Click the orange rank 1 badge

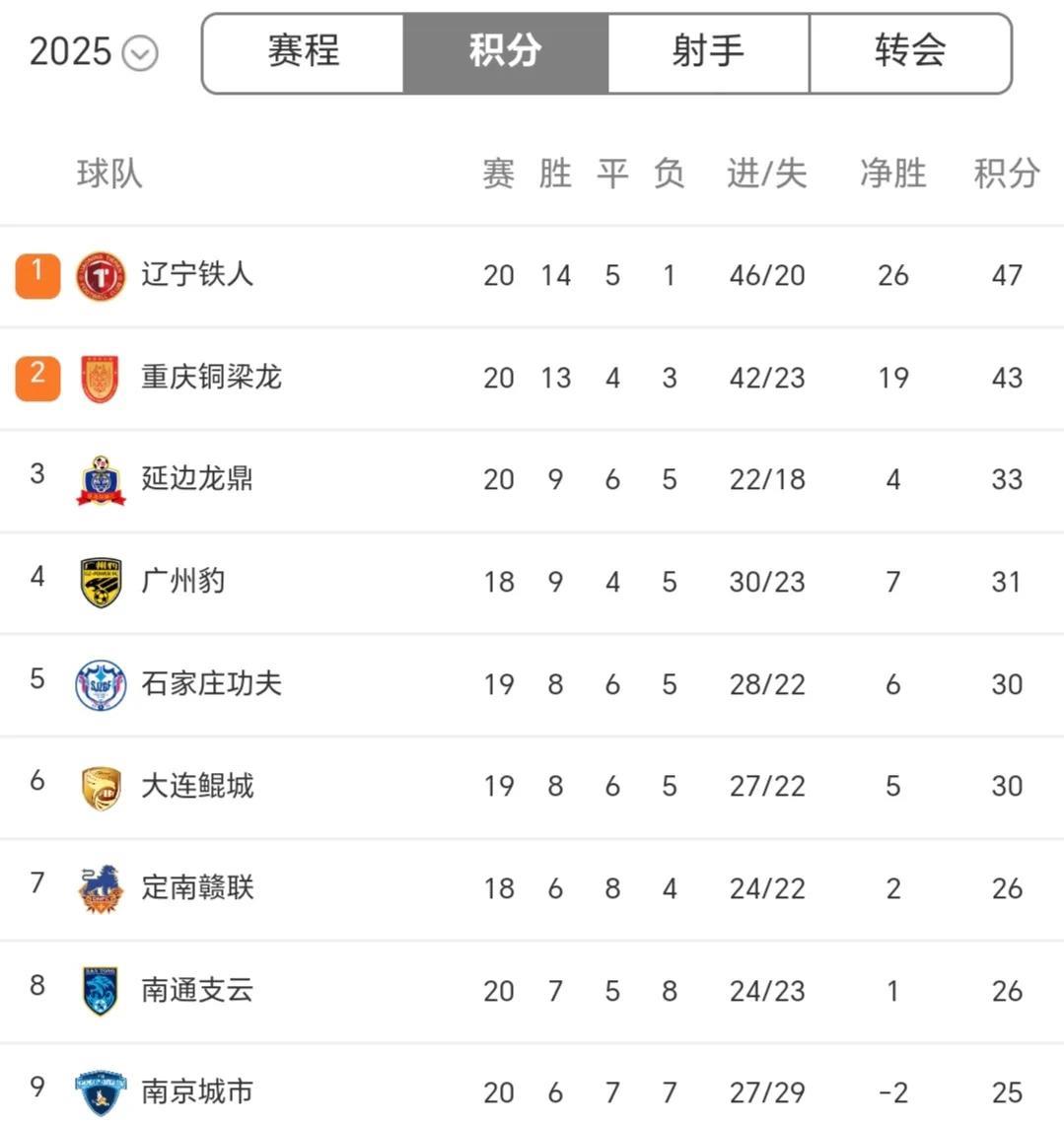pos(37,275)
